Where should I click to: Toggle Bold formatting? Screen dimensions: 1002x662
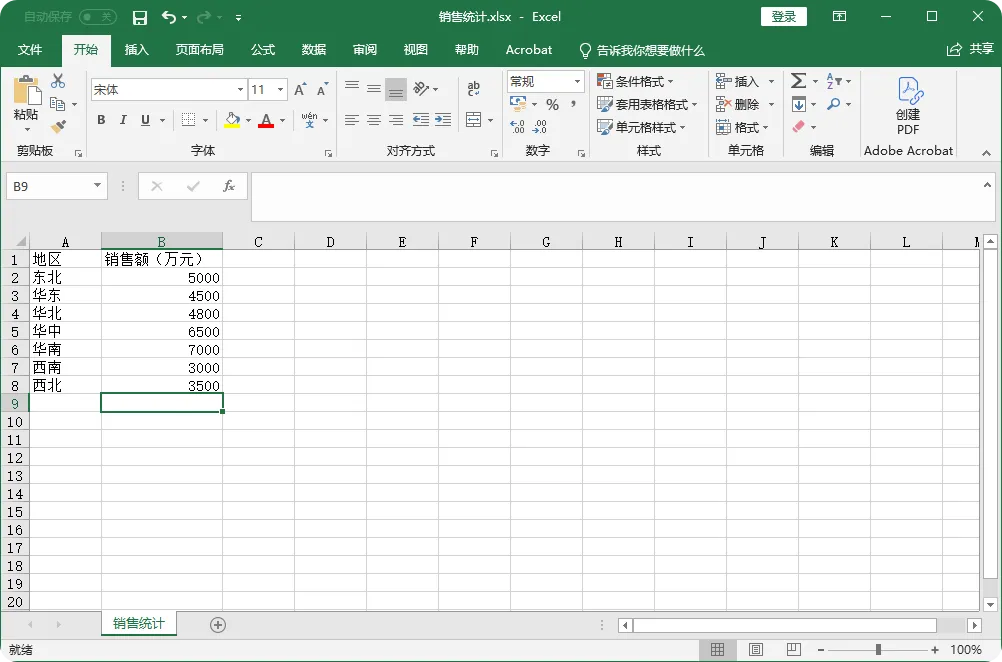click(x=101, y=119)
